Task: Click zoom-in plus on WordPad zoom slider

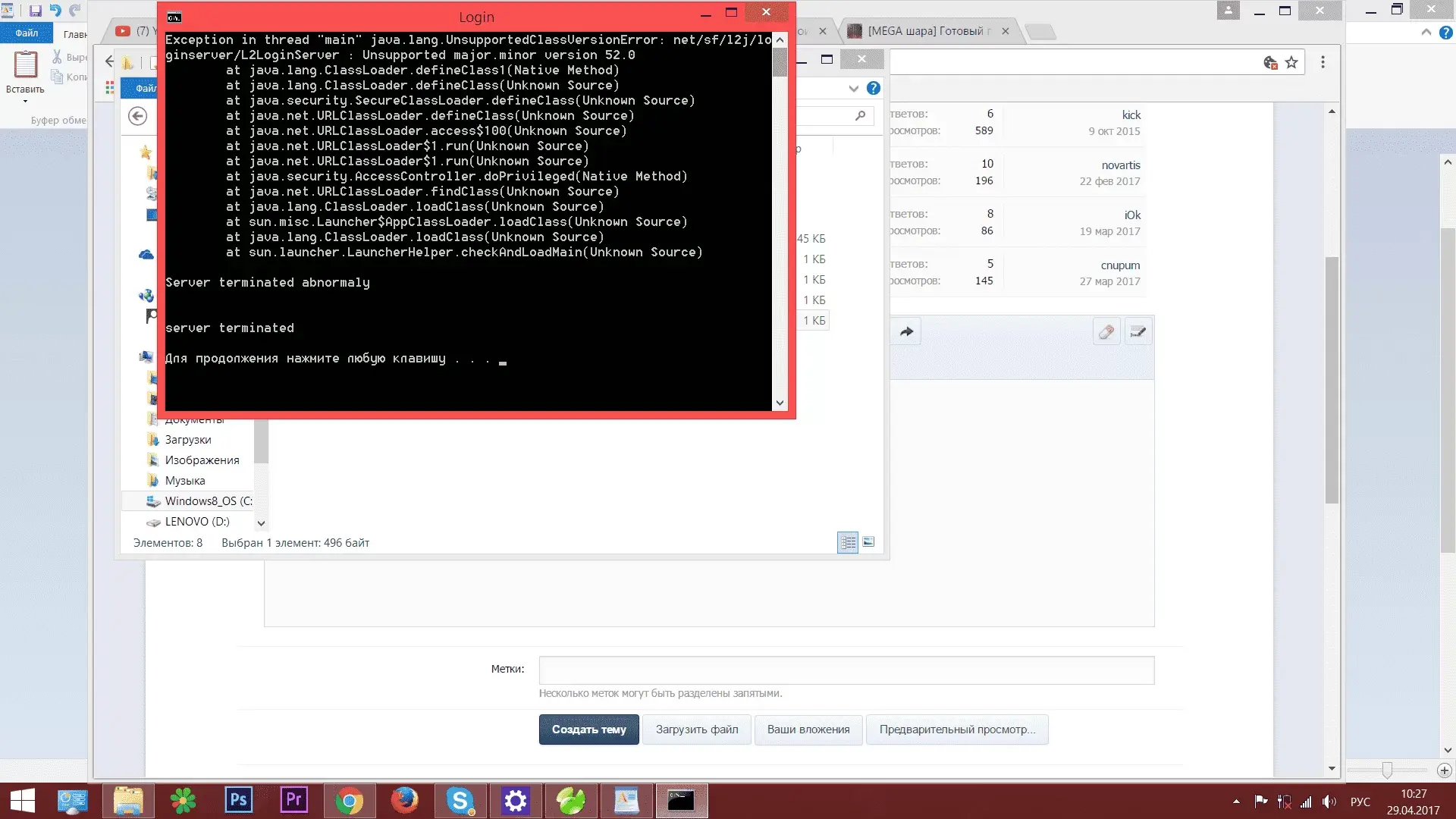Action: pyautogui.click(x=1445, y=770)
